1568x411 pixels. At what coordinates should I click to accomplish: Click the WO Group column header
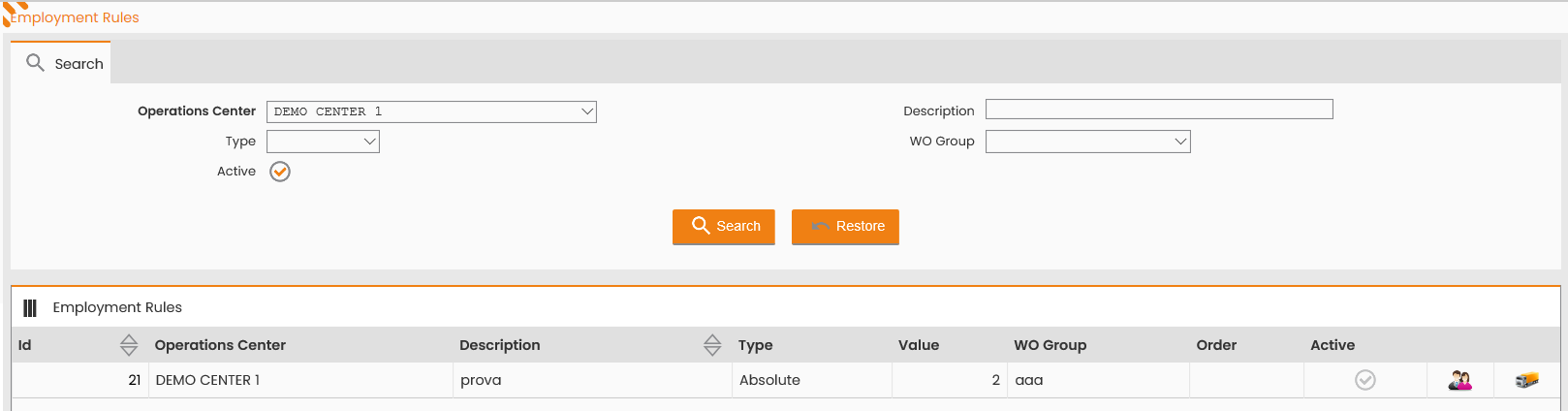tap(1050, 345)
